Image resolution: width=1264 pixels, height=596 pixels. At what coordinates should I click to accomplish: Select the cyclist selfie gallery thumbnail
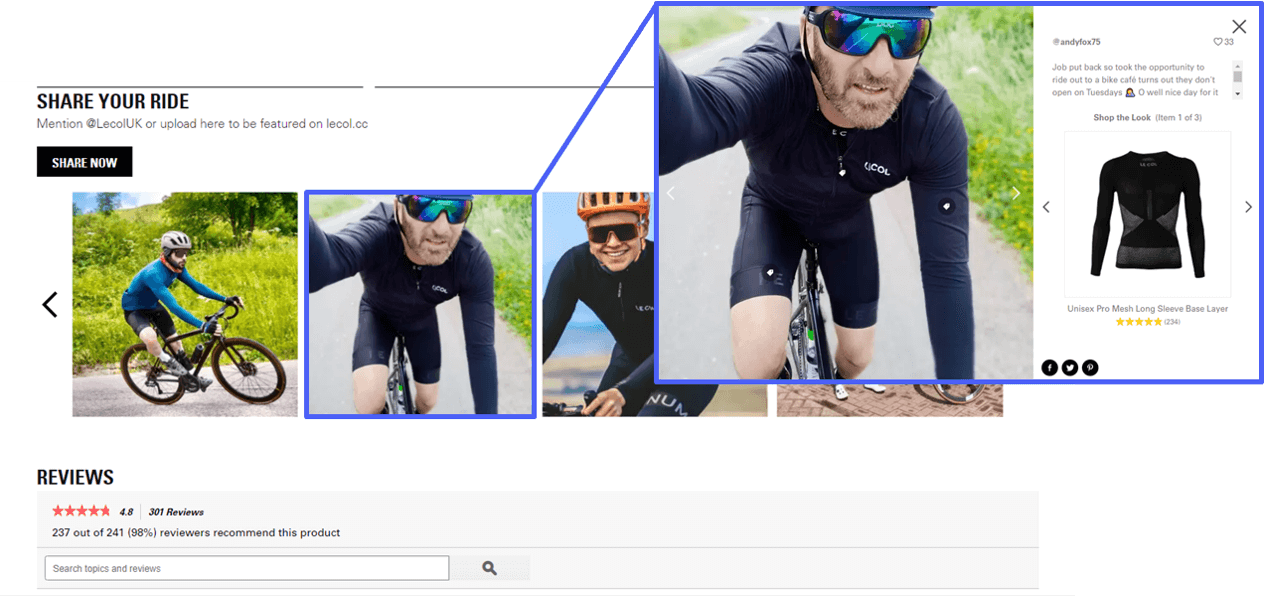pyautogui.click(x=419, y=304)
